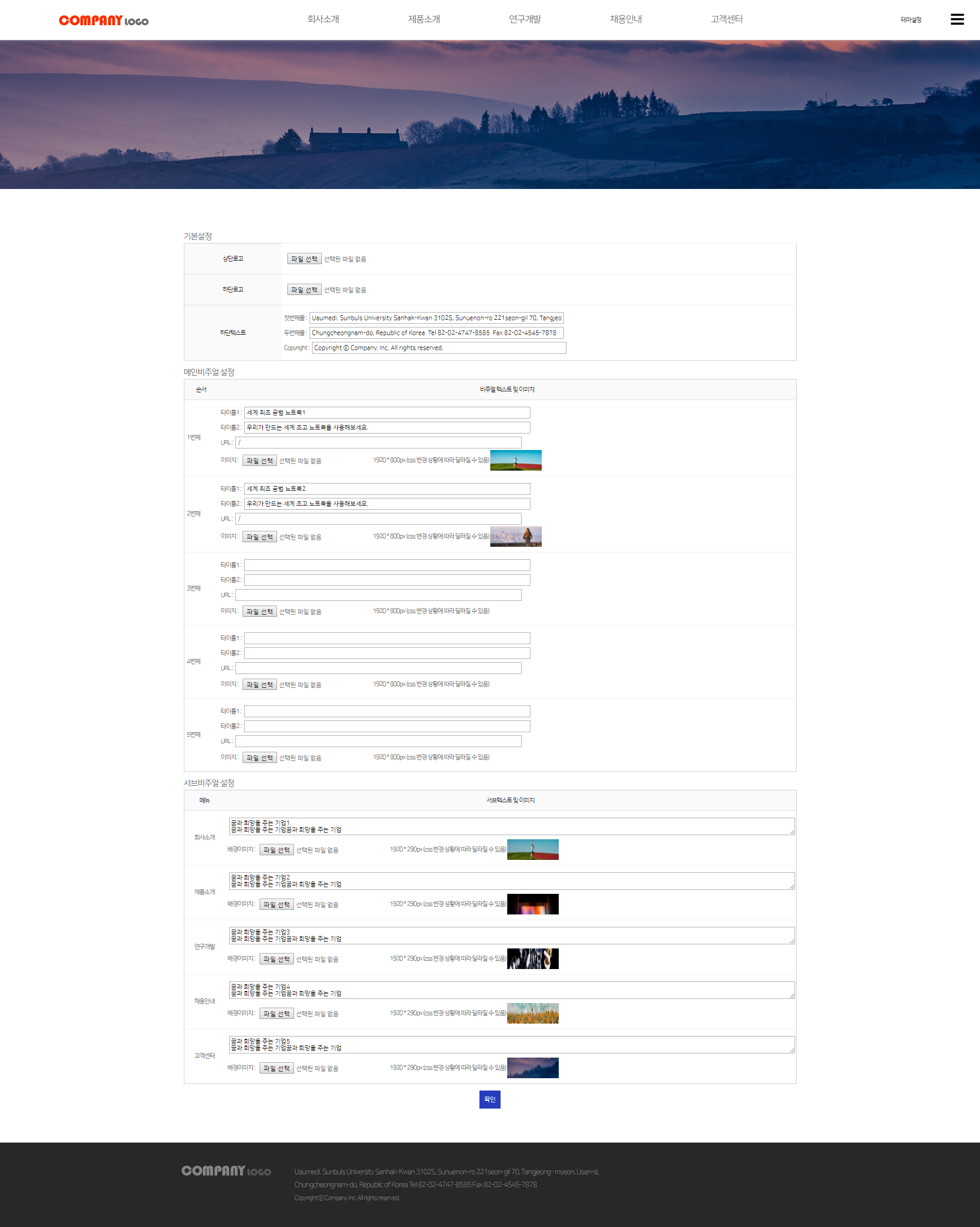Click the 채용안내 wheat field thumbnail
The width and height of the screenshot is (980, 1227).
pos(532,1013)
